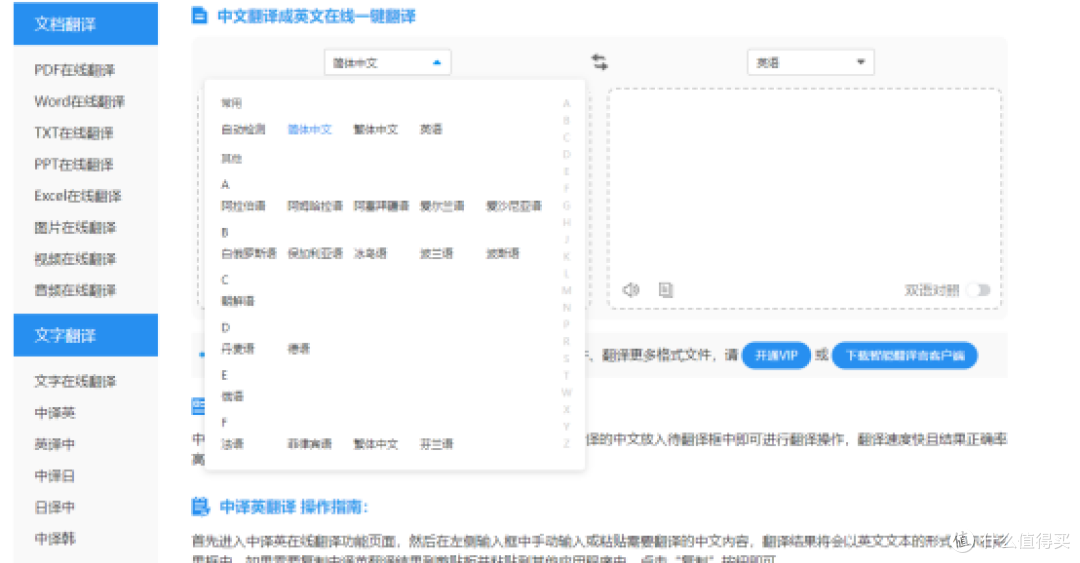Screen dimensions: 1080x563
Task: Click the document icon beside page title
Action: point(199,15)
